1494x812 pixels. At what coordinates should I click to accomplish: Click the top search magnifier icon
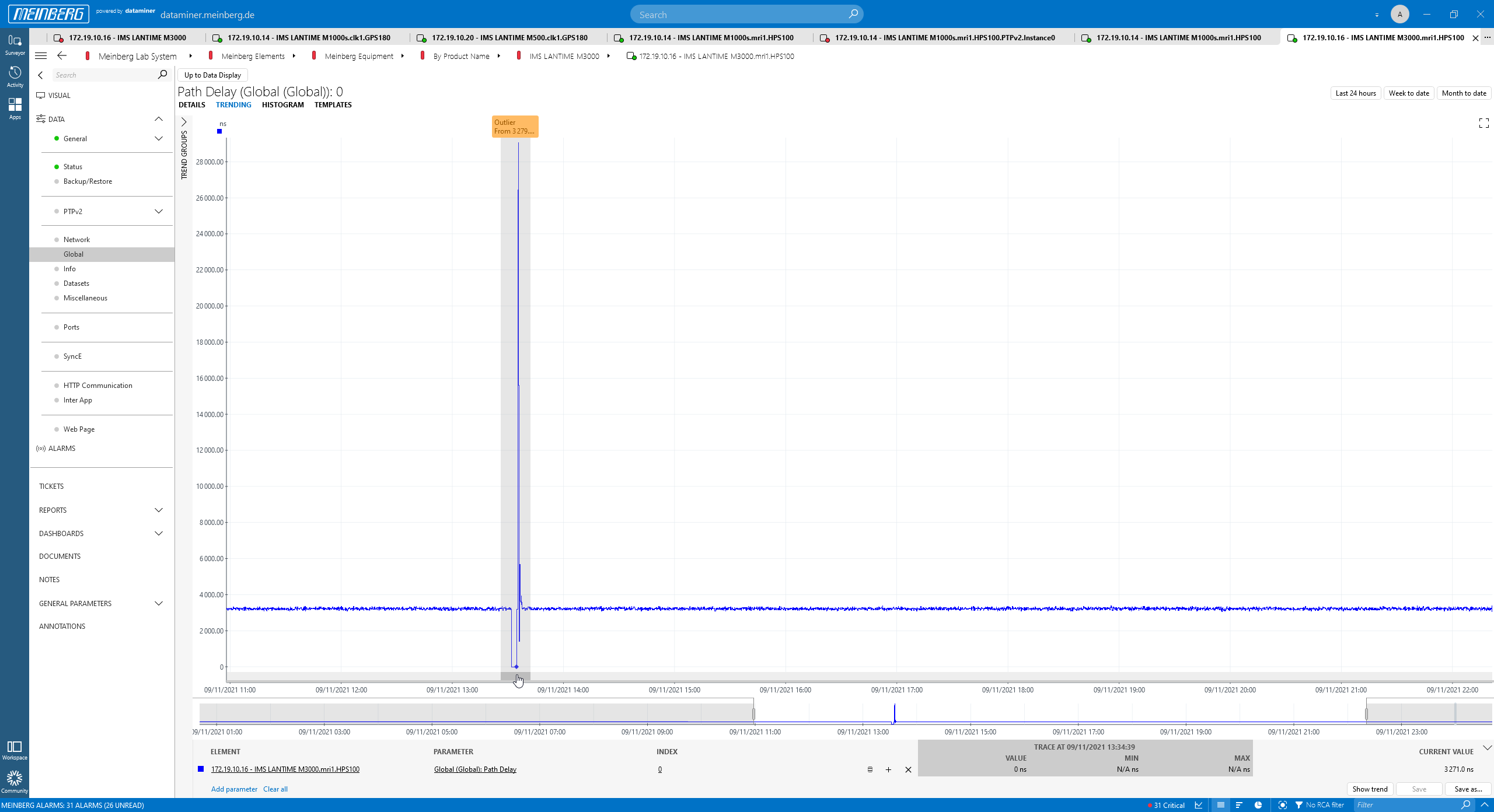(x=853, y=14)
